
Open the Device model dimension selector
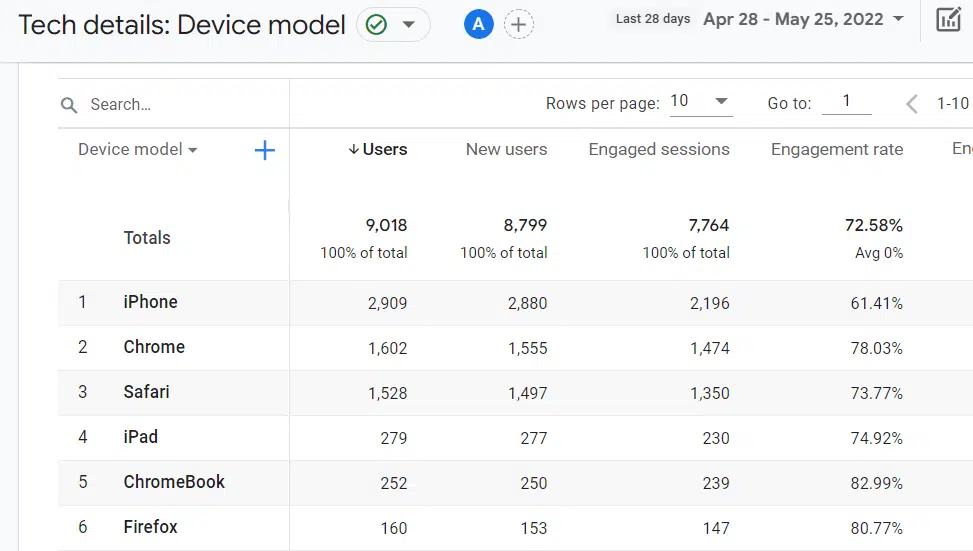138,150
